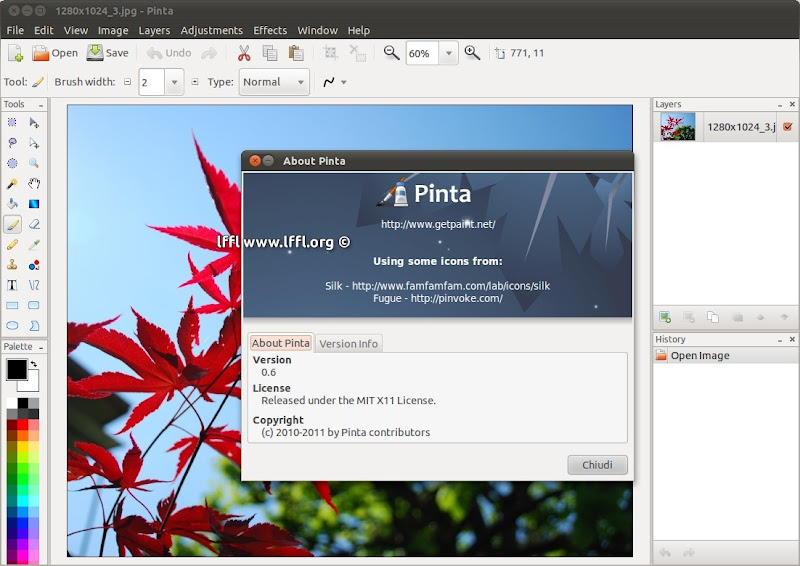Select the Color Picker eyedropper tool
The height and width of the screenshot is (566, 800).
point(34,244)
